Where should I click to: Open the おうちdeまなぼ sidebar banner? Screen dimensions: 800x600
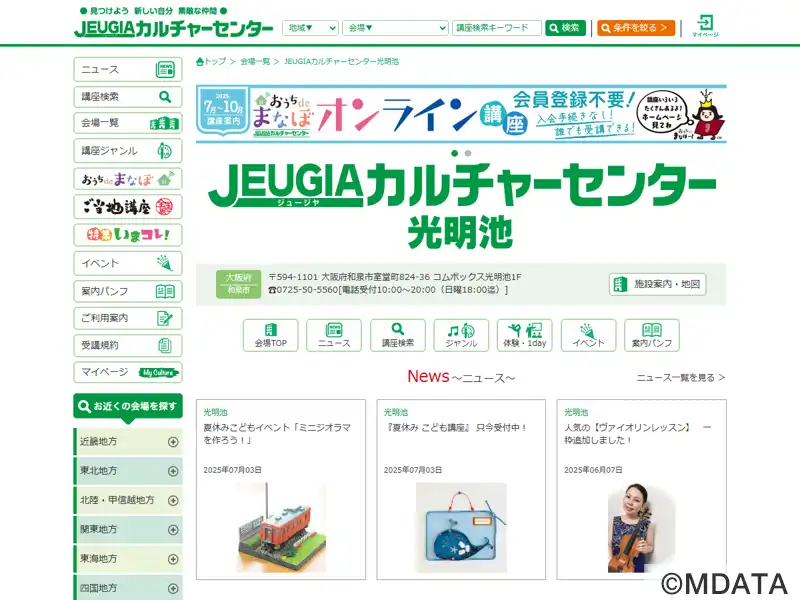point(128,179)
